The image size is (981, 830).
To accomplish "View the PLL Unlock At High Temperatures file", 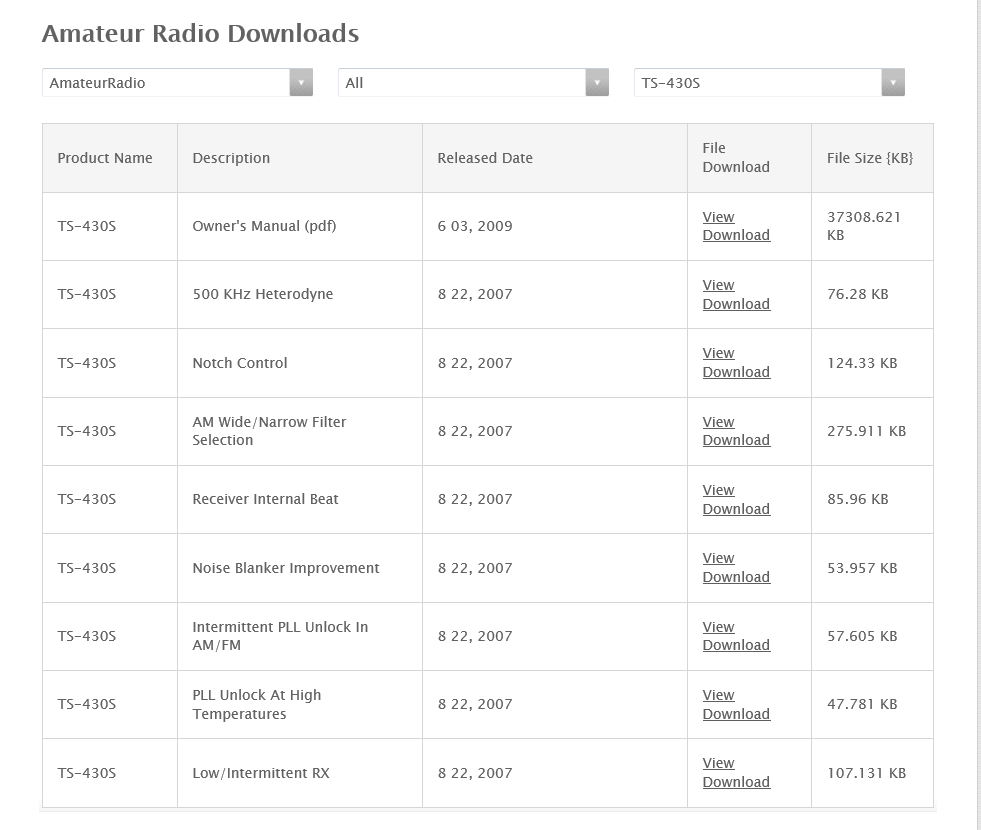I will tap(718, 696).
